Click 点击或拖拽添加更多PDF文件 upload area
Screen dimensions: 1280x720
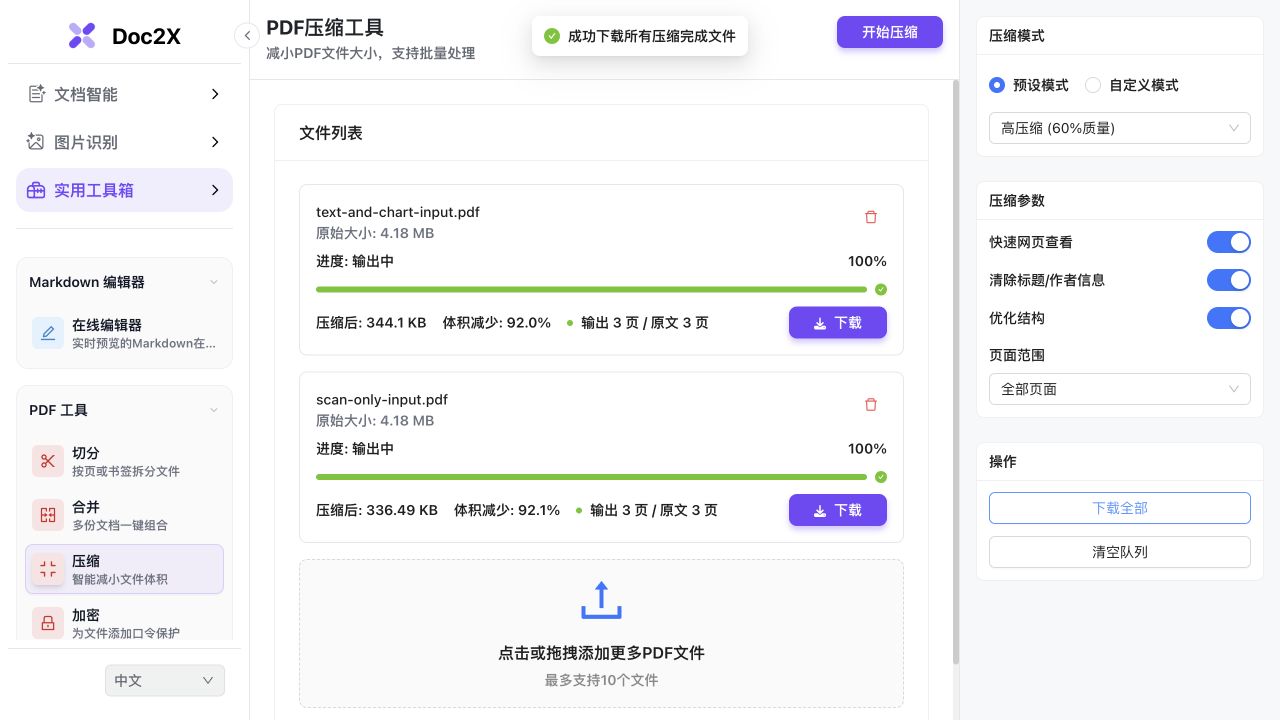(x=601, y=634)
